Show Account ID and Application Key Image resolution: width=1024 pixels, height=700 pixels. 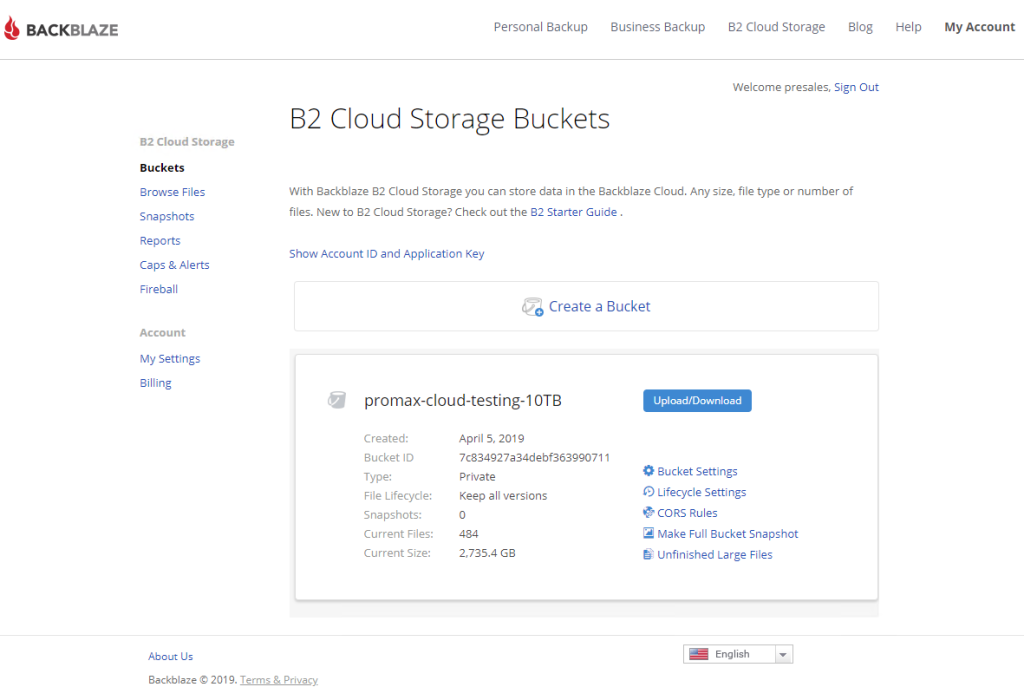click(x=387, y=253)
